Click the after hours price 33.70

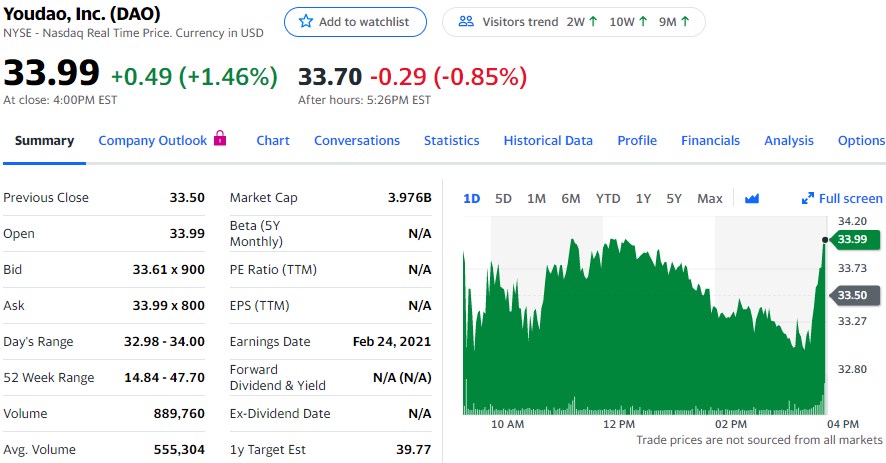tap(330, 77)
